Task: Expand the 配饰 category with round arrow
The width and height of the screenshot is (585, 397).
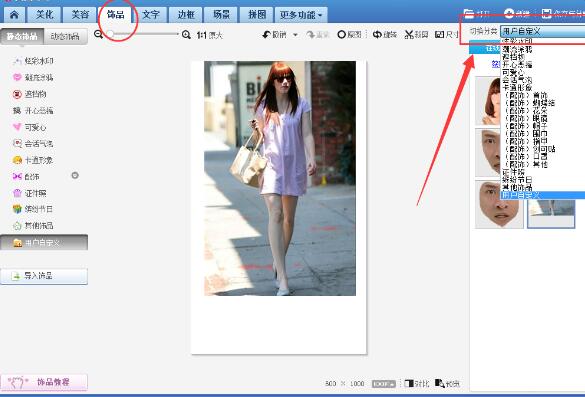Action: [x=75, y=175]
